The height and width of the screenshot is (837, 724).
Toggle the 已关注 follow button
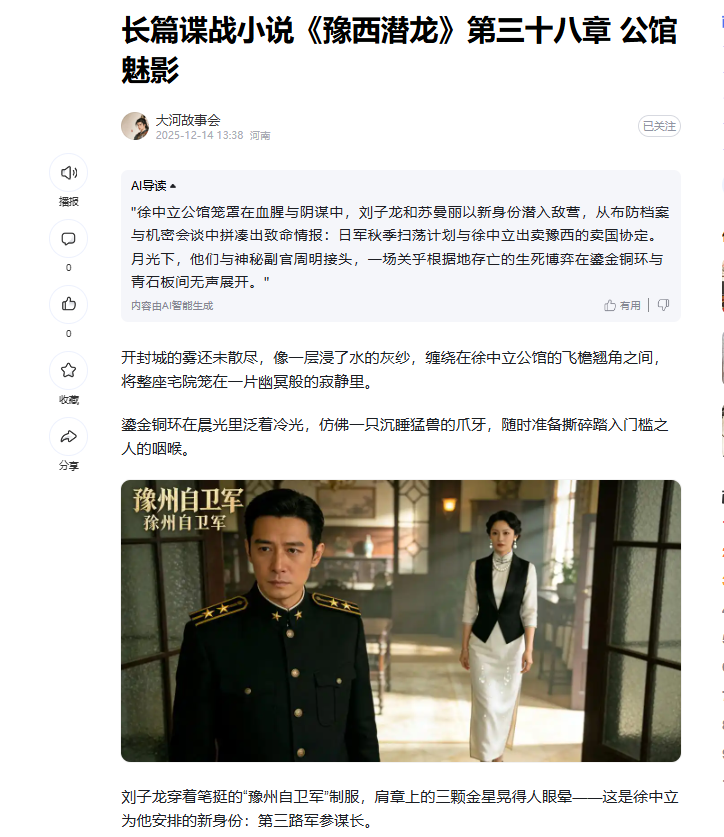click(659, 127)
